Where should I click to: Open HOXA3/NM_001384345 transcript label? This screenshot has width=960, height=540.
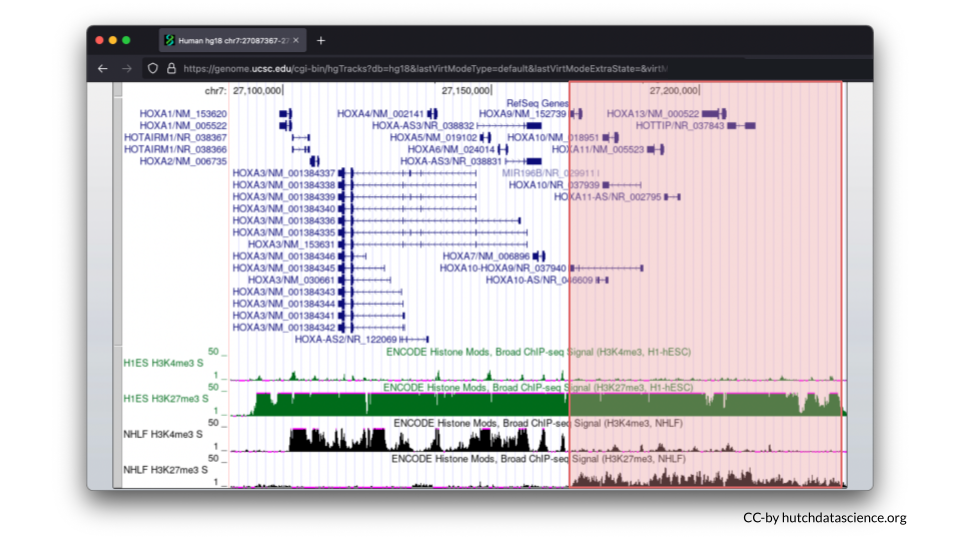click(283, 268)
